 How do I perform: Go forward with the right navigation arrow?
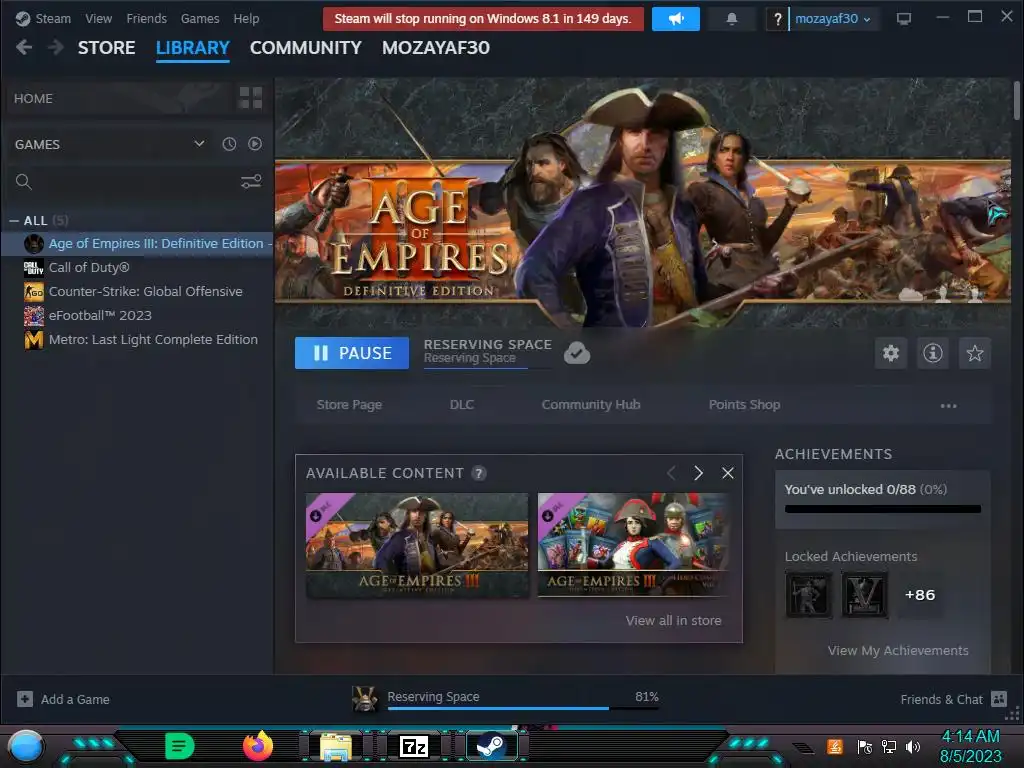[56, 47]
